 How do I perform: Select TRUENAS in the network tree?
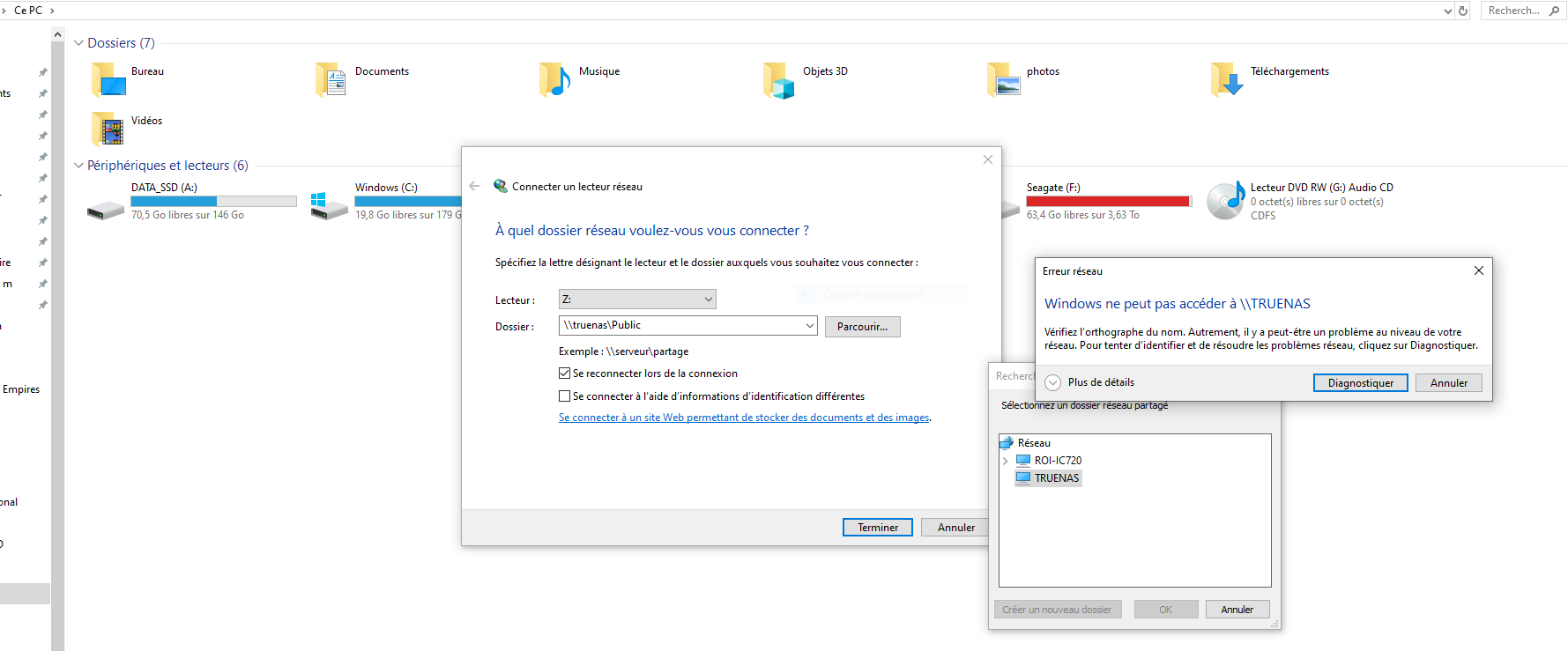click(x=1056, y=478)
